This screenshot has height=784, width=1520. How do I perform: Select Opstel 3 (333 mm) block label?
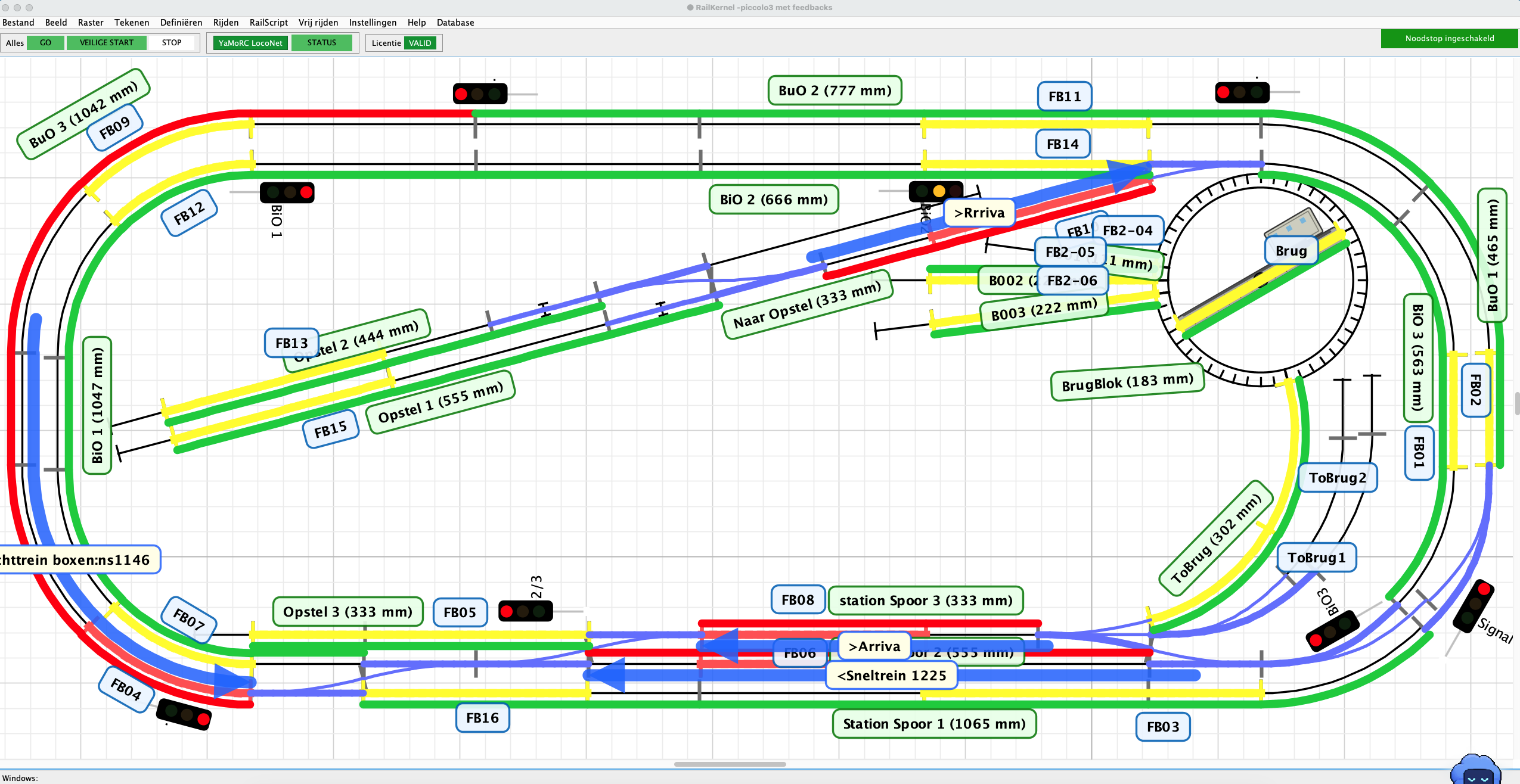tap(348, 612)
